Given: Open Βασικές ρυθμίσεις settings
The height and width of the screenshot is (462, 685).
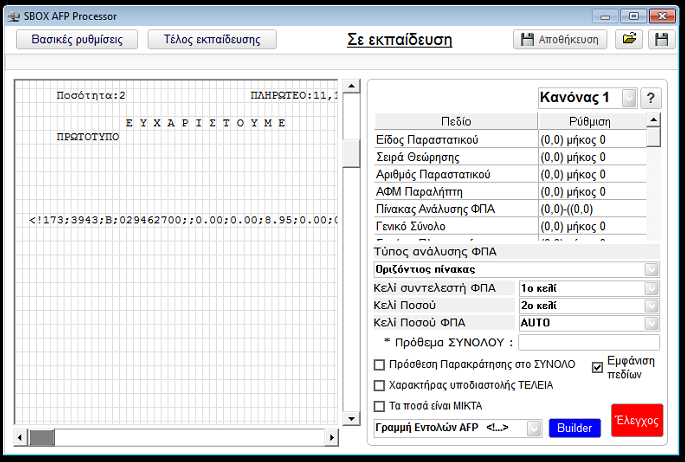Looking at the screenshot, I should 77,39.
